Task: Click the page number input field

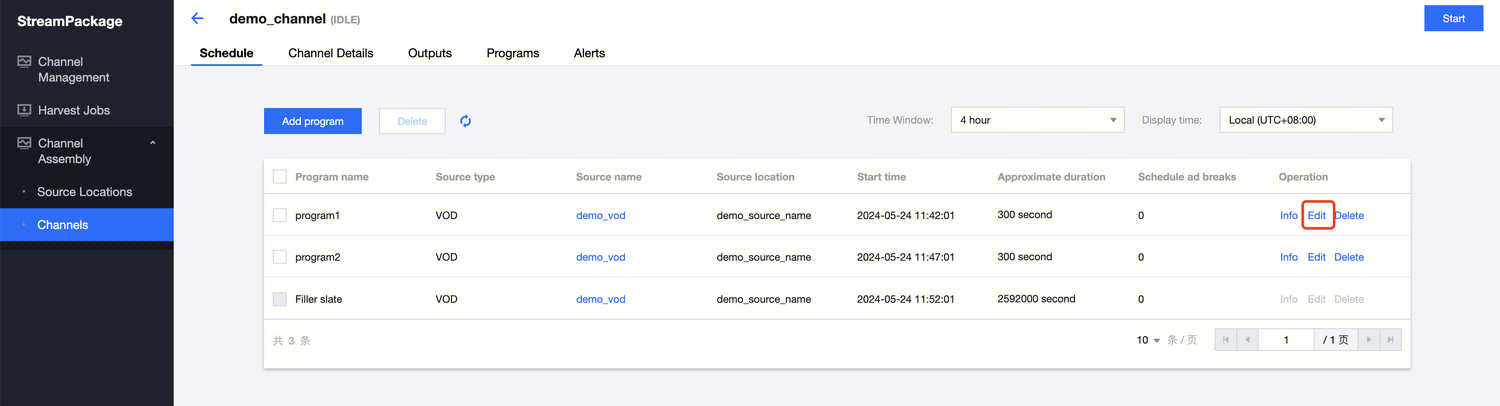Action: 1286,340
